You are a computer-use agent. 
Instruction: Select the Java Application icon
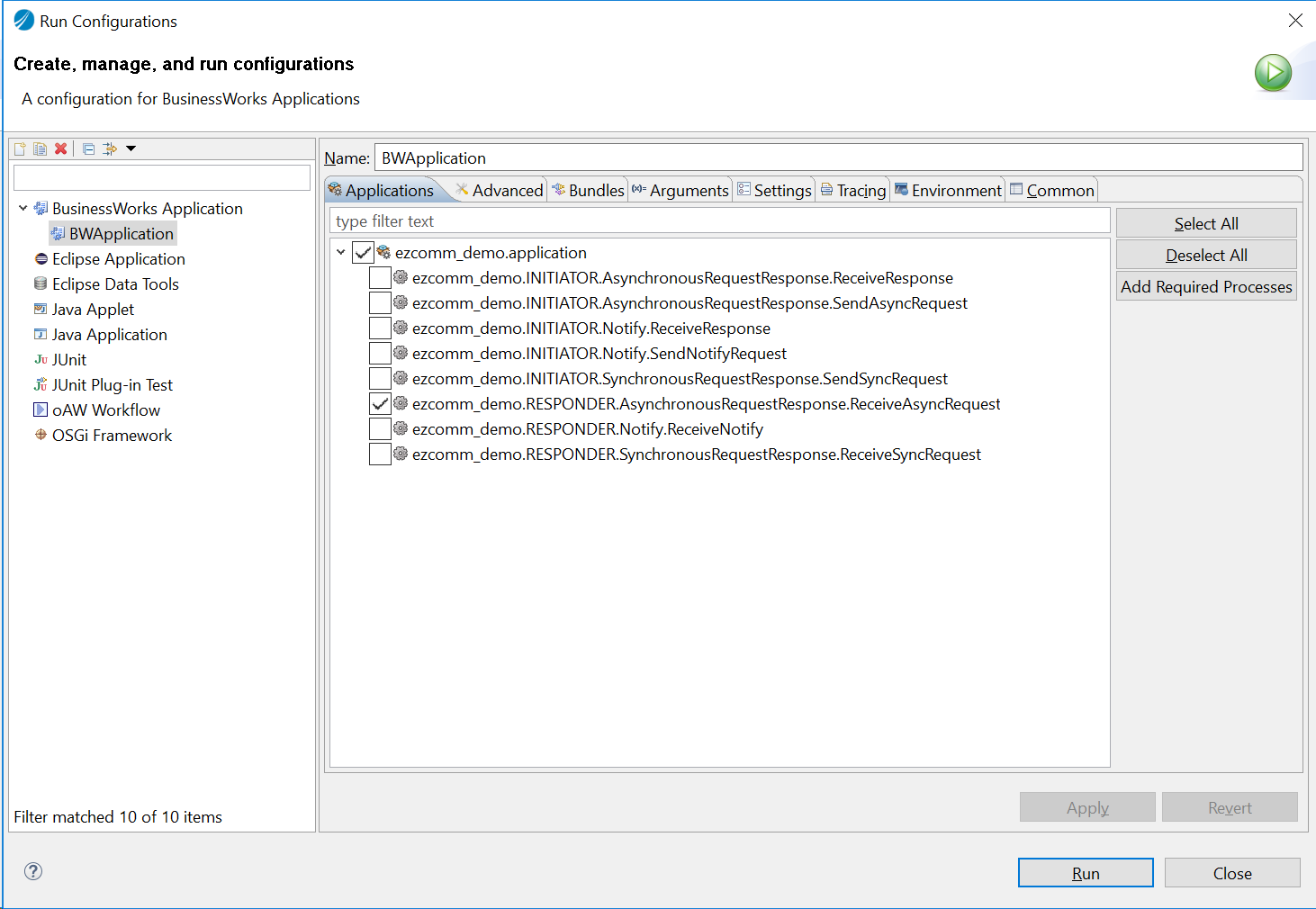coord(41,335)
